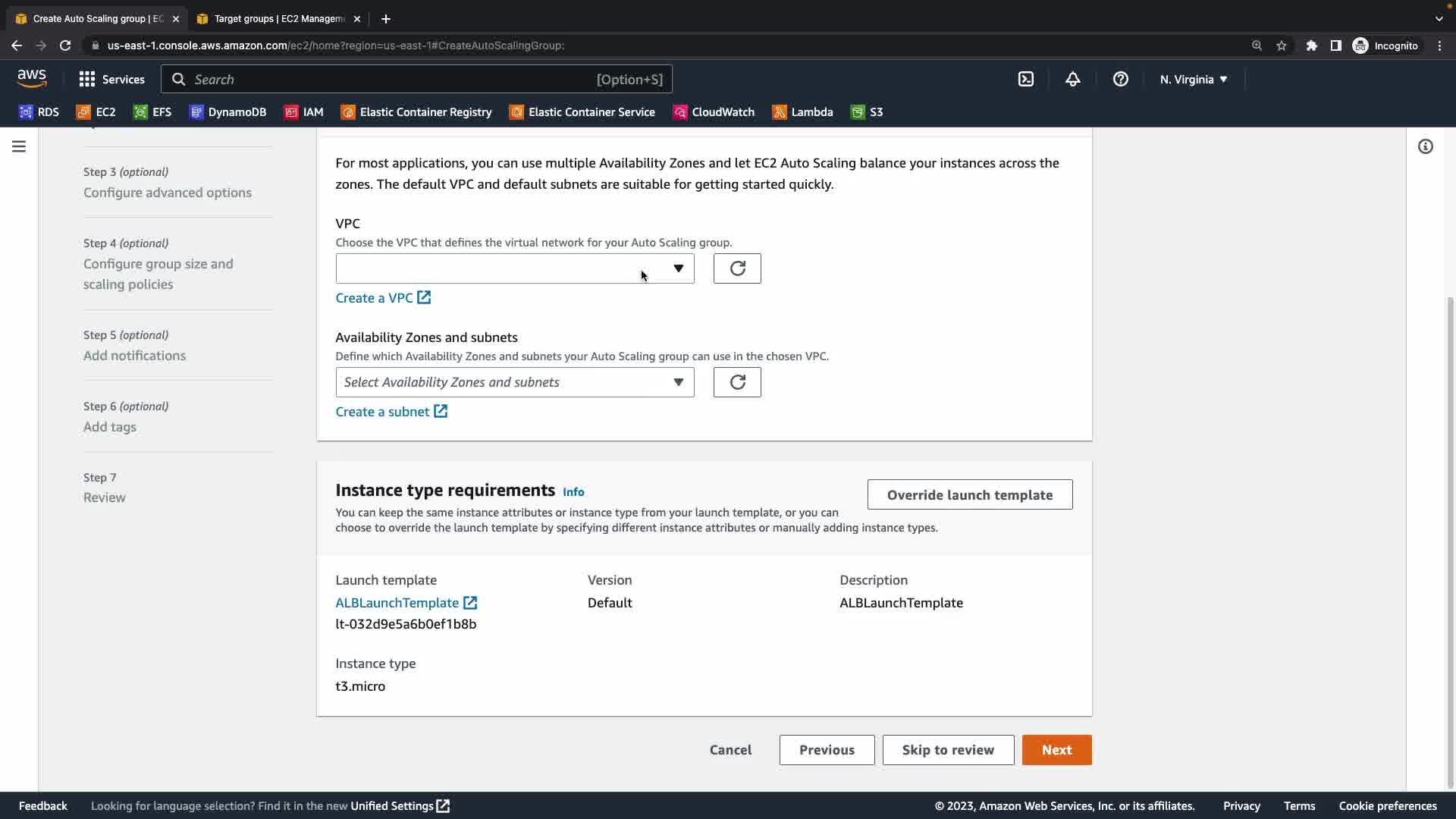Refresh the Availability Zones and subnets list

(x=736, y=382)
